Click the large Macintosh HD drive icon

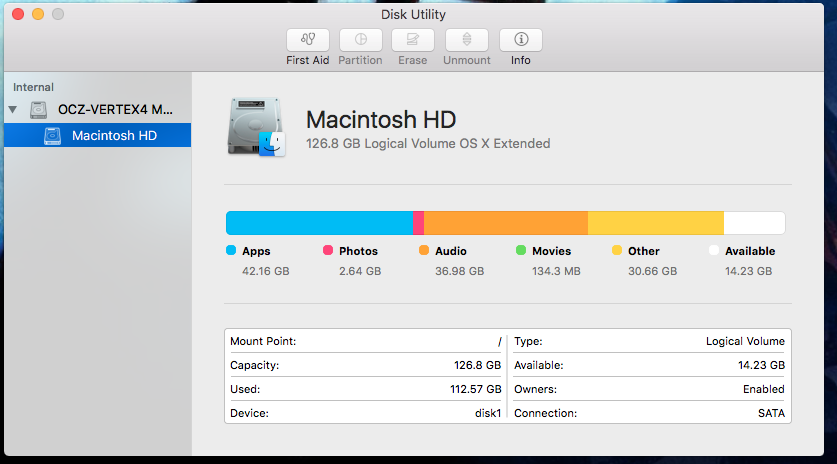(256, 127)
